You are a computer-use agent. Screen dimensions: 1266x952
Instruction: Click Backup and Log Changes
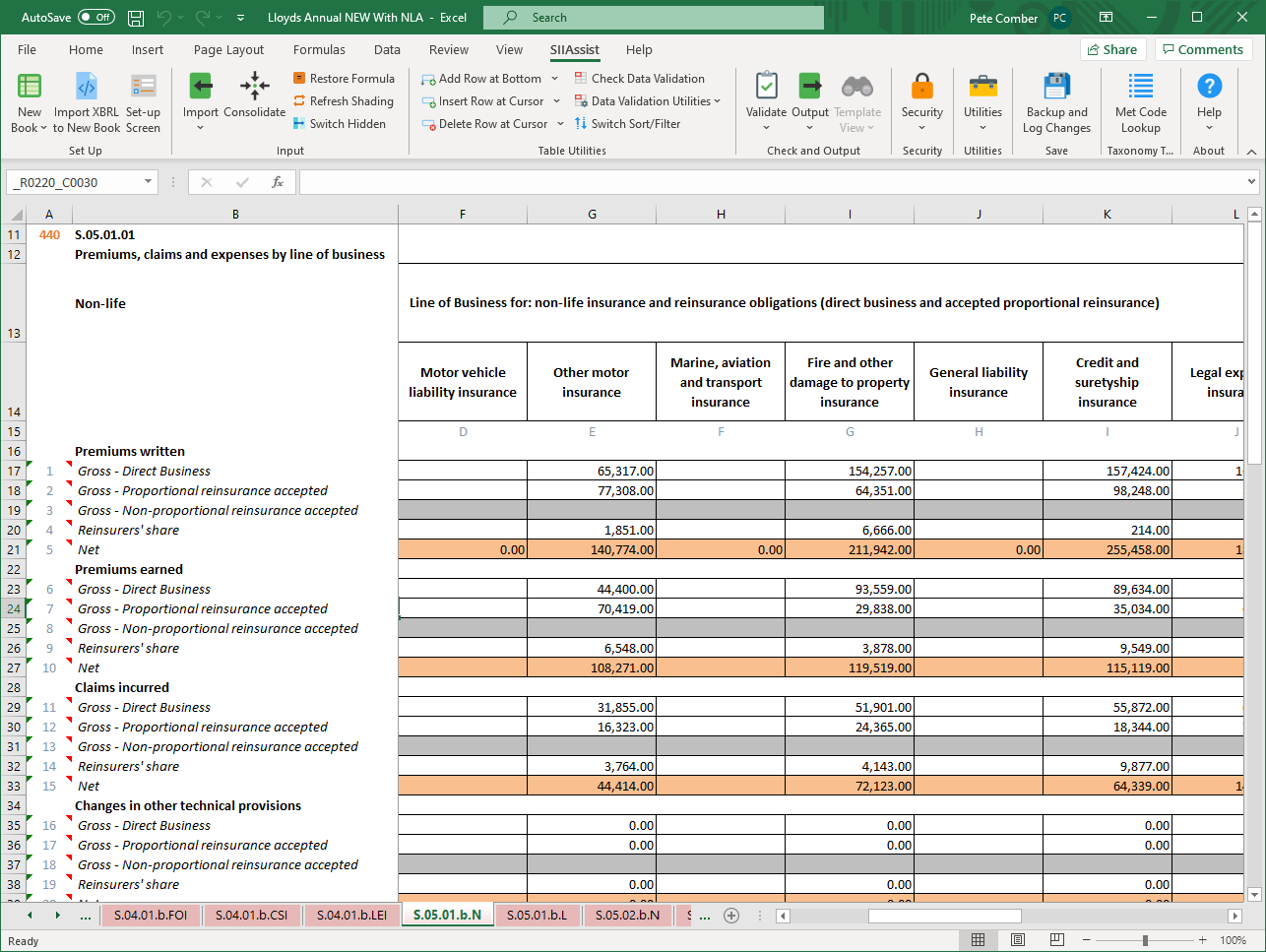click(1056, 102)
